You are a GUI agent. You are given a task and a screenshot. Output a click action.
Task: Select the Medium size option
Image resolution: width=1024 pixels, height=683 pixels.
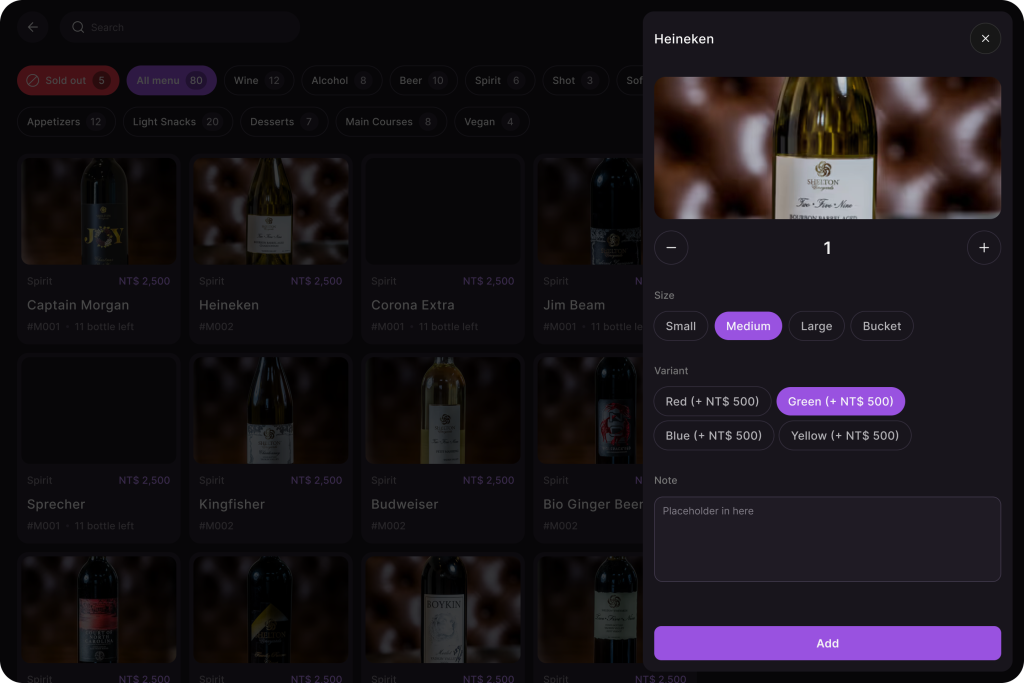[748, 326]
